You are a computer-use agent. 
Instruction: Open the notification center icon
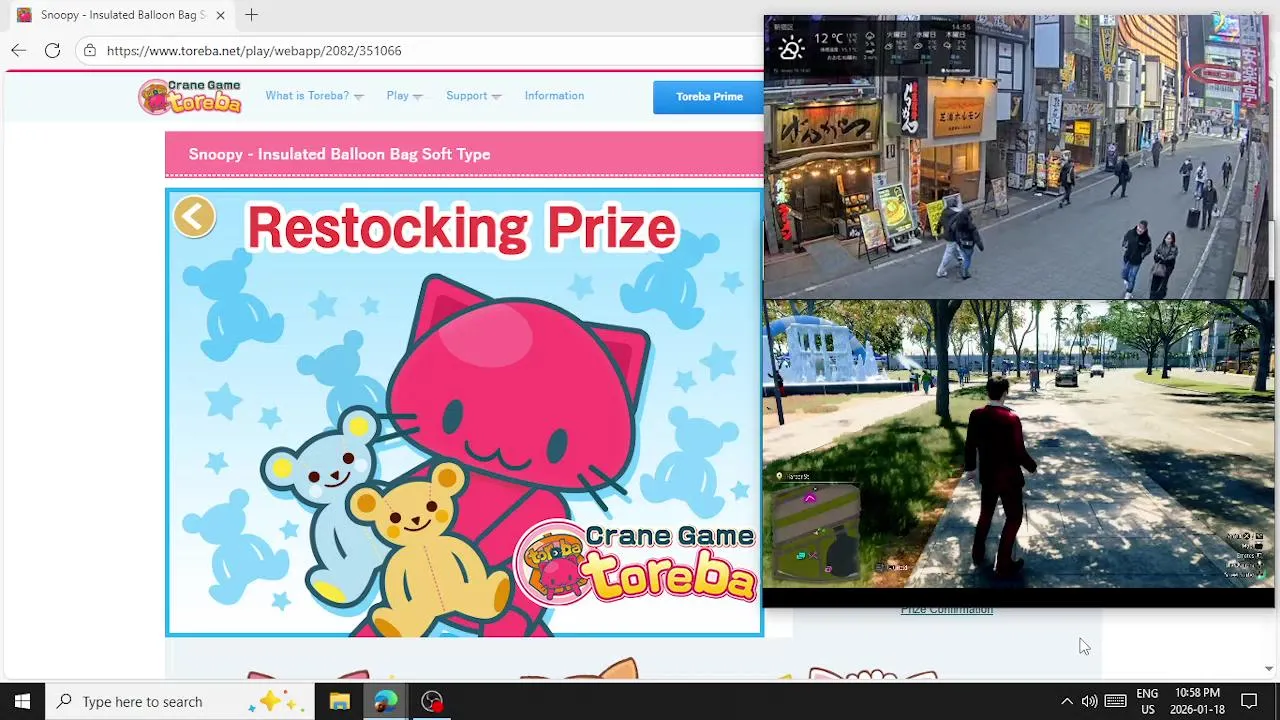(1249, 702)
